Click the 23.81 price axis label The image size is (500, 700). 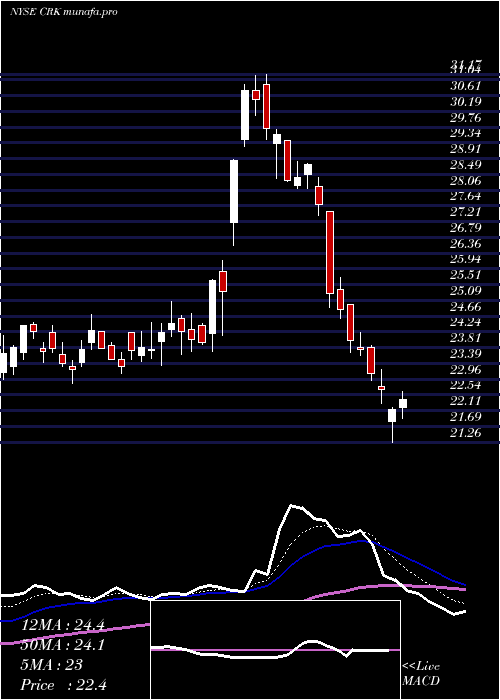click(x=466, y=338)
